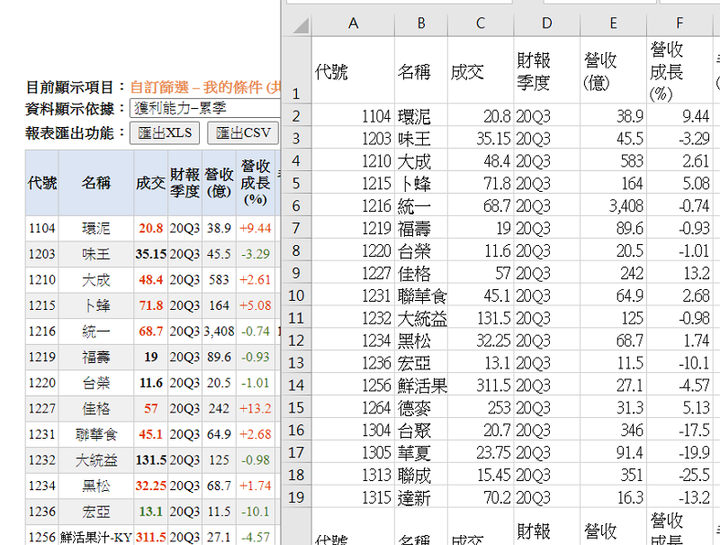Select Excel cell B8 containing 台榮
720x545 pixels.
point(421,251)
